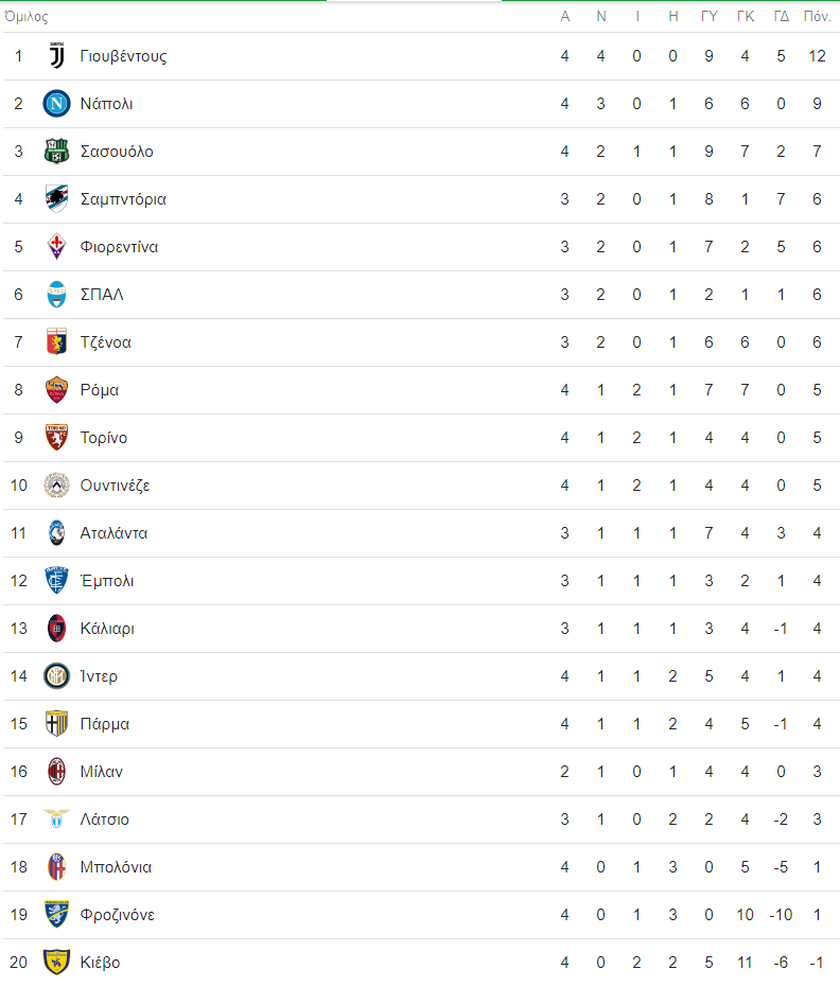Image resolution: width=840 pixels, height=987 pixels.
Task: Open the Γιουβέντους team link
Action: (123, 56)
